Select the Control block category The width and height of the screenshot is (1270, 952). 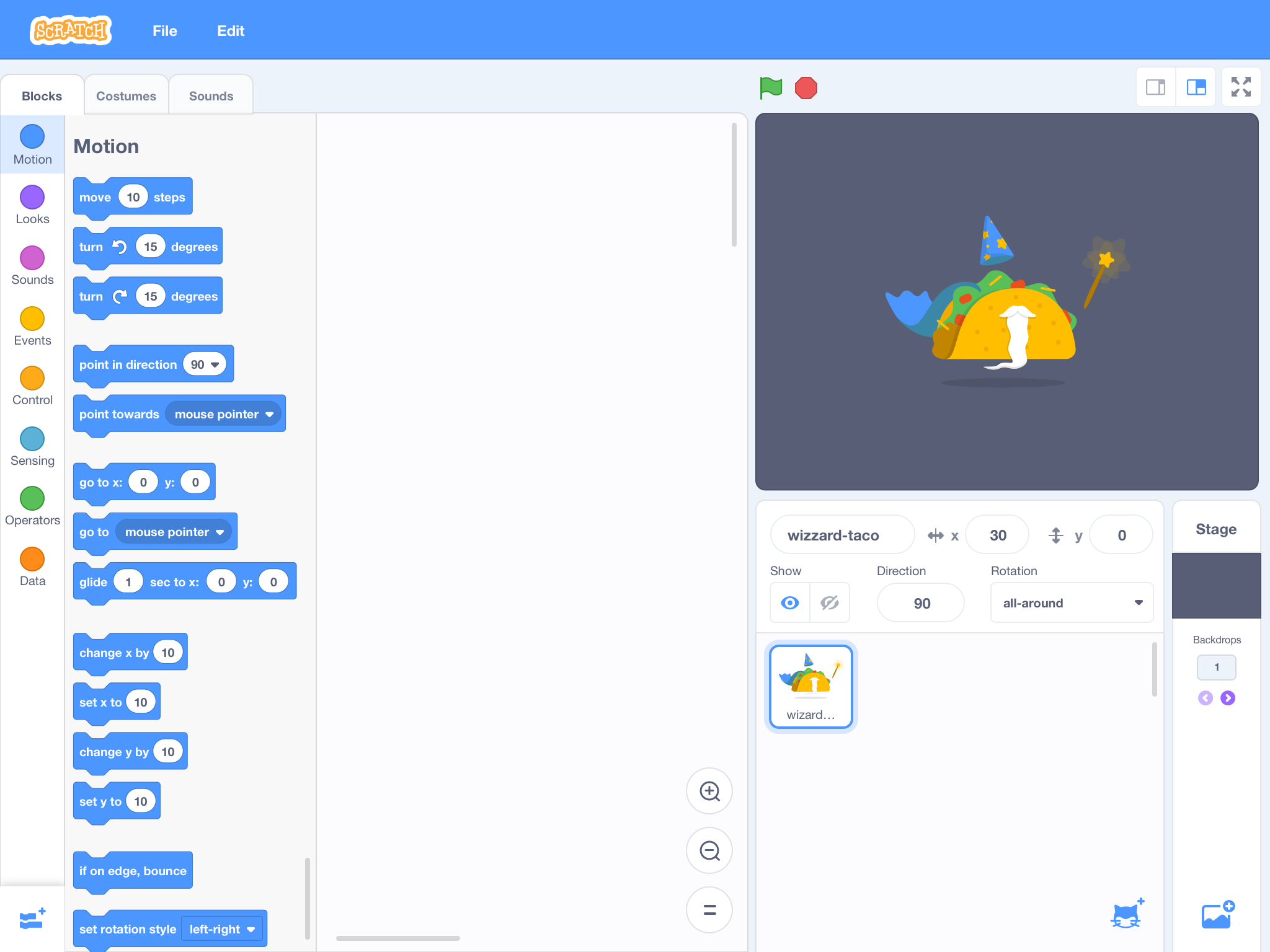(x=32, y=383)
